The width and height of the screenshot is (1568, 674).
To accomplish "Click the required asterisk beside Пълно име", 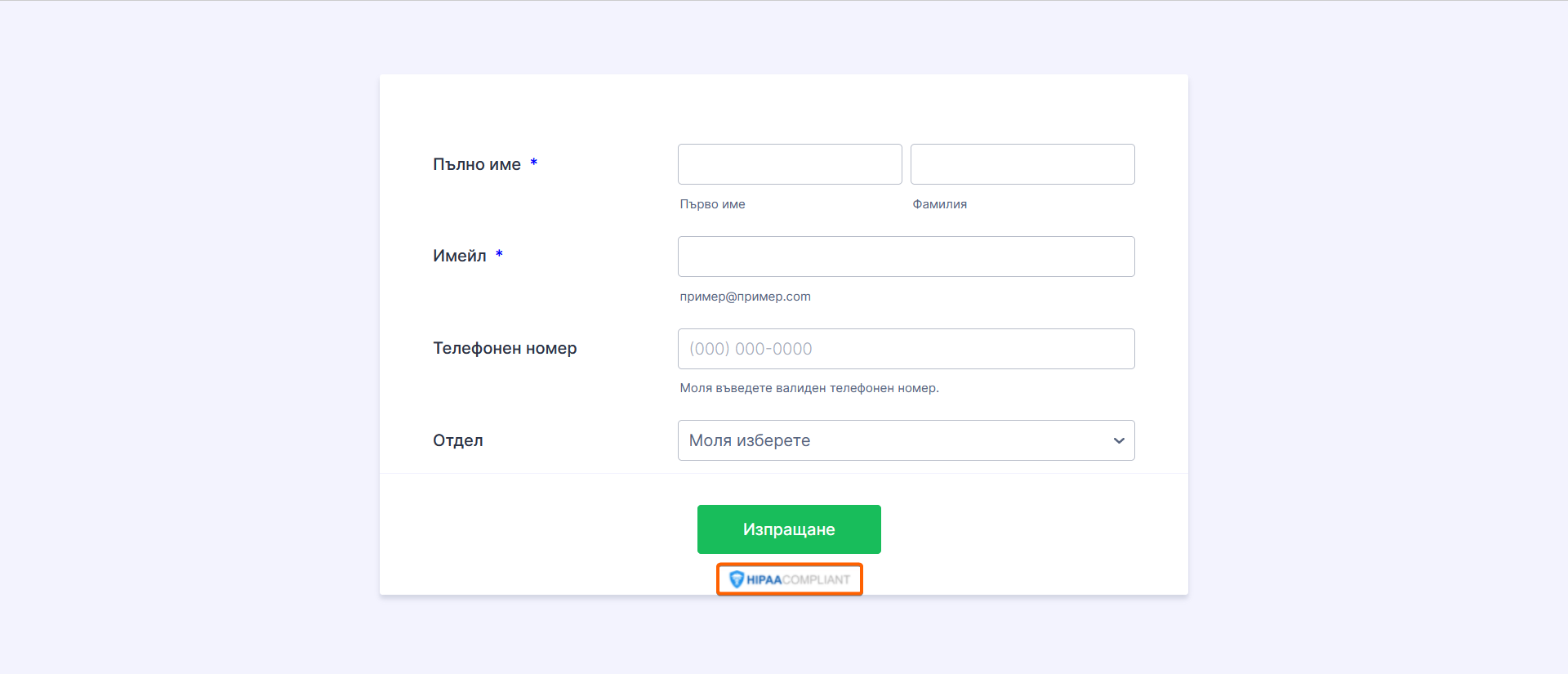I will pos(534,163).
